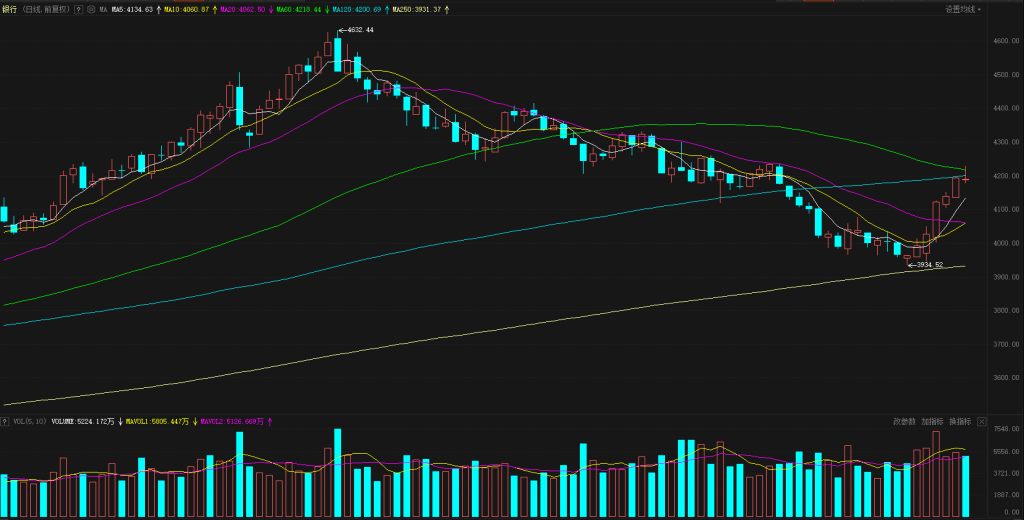
Task: Click the 4632.44 high price marker
Action: tap(358, 30)
